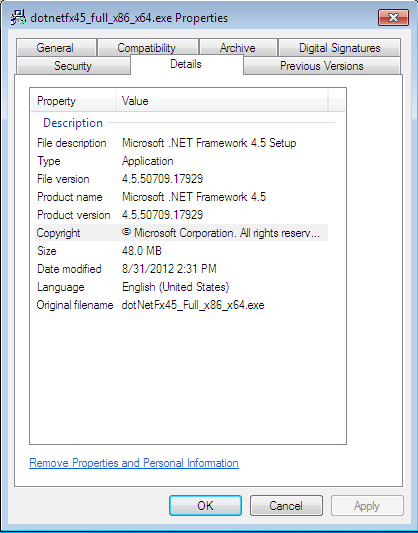Click the Application type value
Viewport: 418px width, 533px height.
148,161
